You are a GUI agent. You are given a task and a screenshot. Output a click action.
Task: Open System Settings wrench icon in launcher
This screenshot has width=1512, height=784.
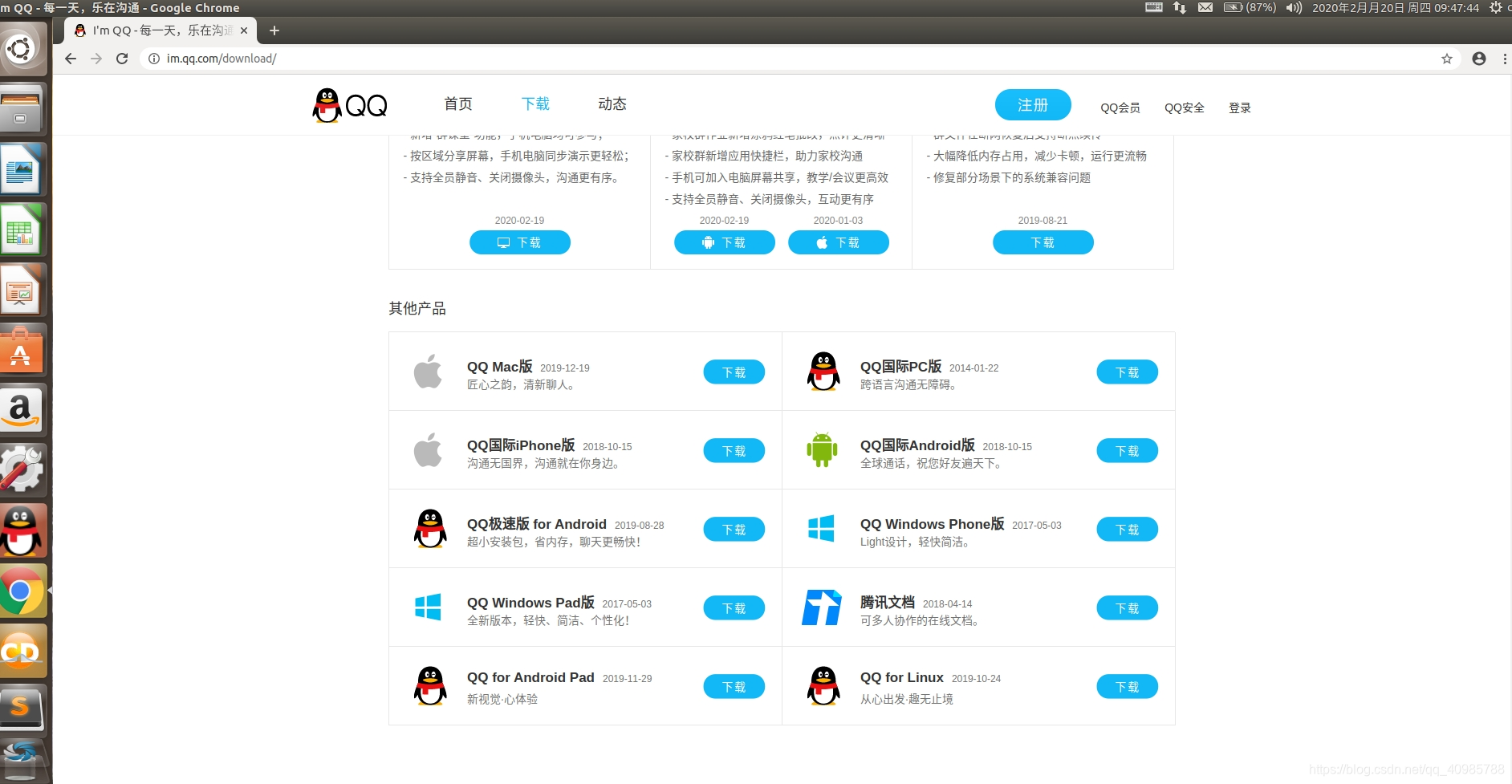22,470
